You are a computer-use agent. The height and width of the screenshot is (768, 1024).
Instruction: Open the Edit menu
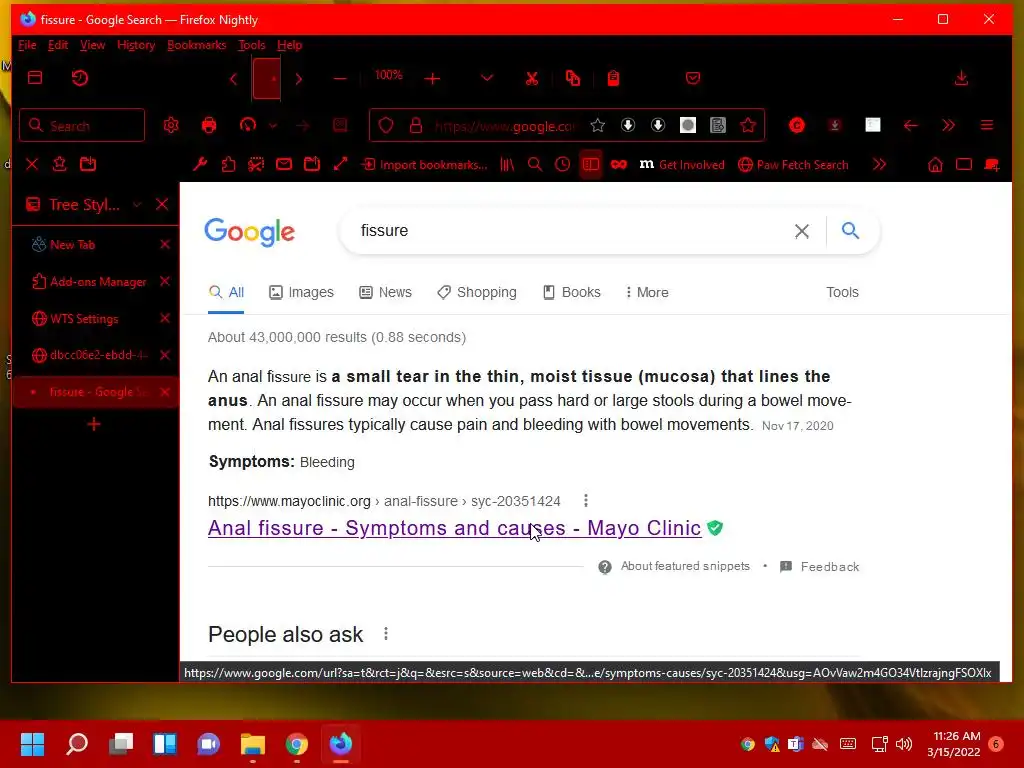(58, 45)
